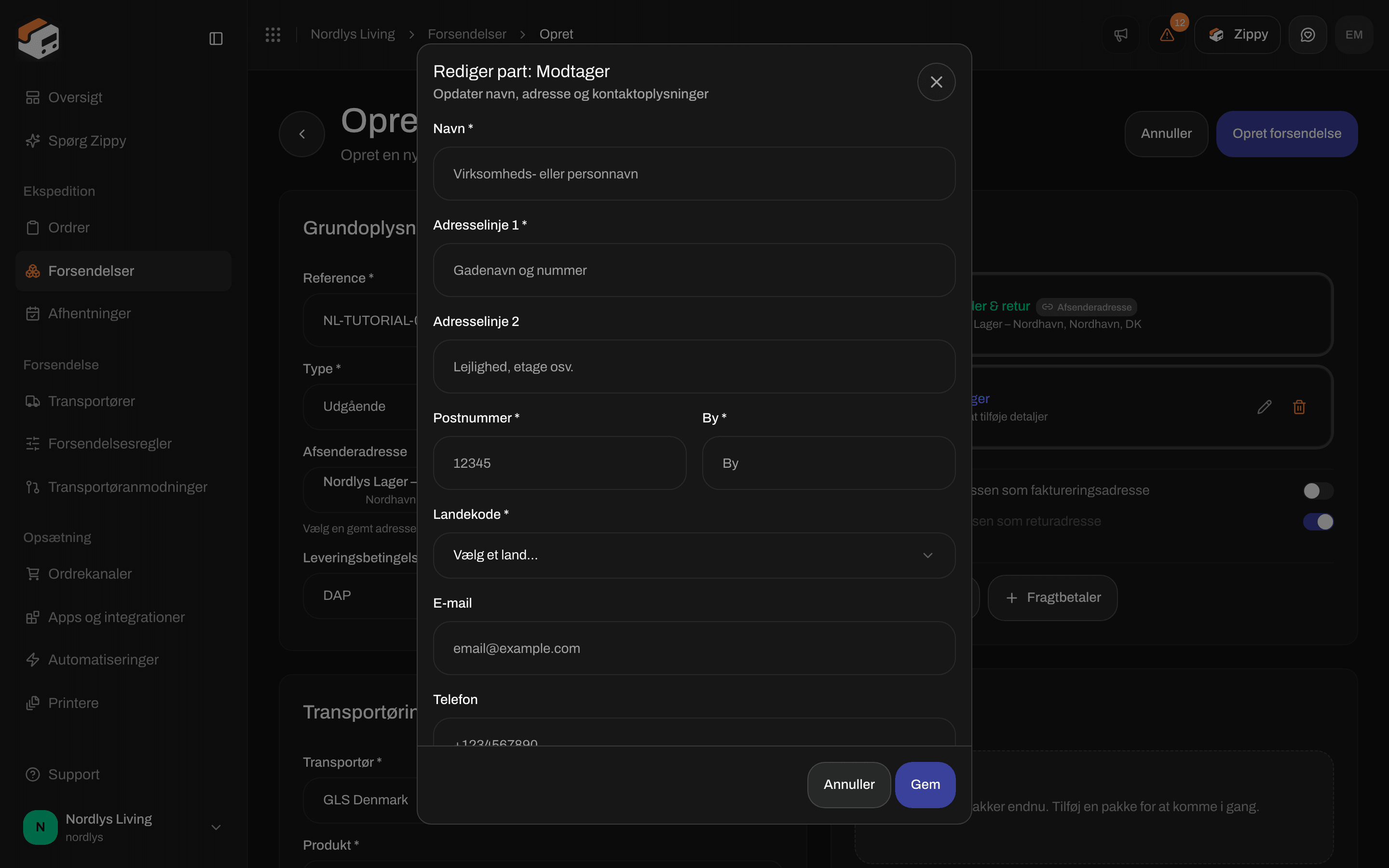
Task: Toggle use as returadresse switch
Action: pyautogui.click(x=1318, y=522)
